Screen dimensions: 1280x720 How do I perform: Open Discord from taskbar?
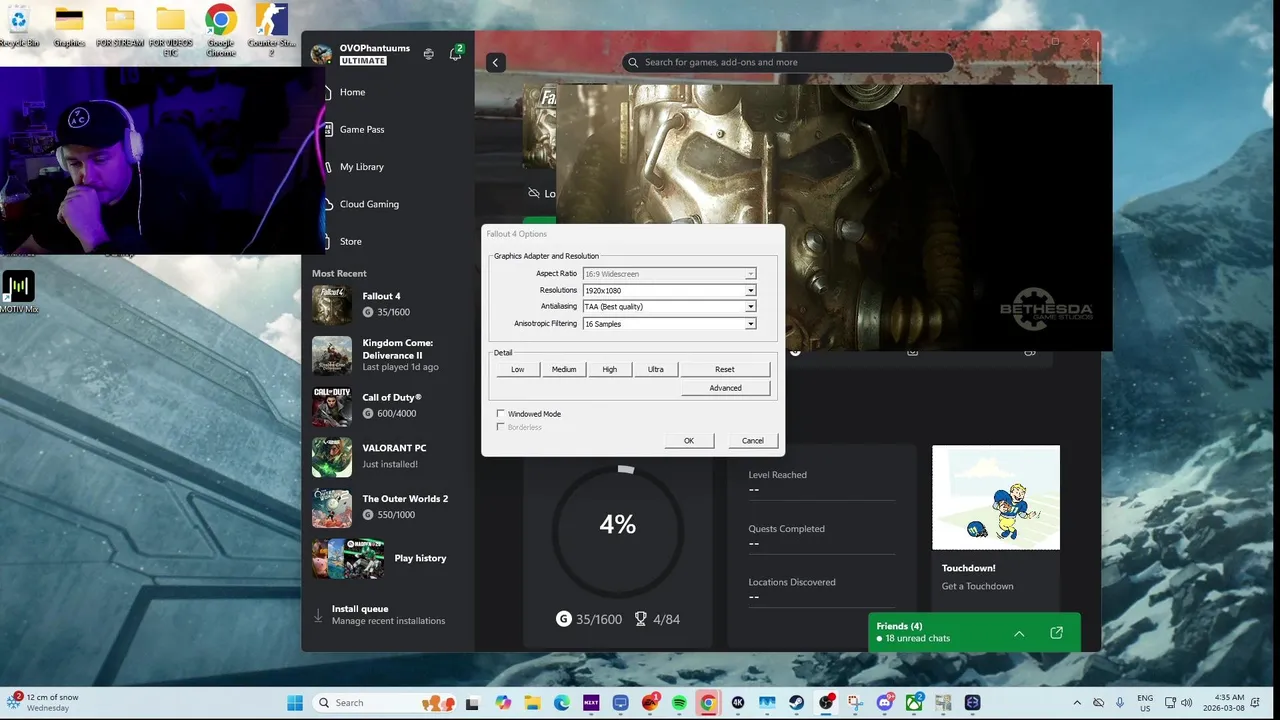(885, 703)
